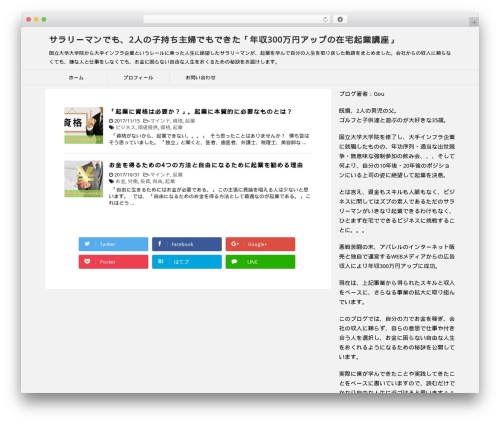Click the red close window button
This screenshot has width=500, height=423.
pyautogui.click(x=29, y=19)
